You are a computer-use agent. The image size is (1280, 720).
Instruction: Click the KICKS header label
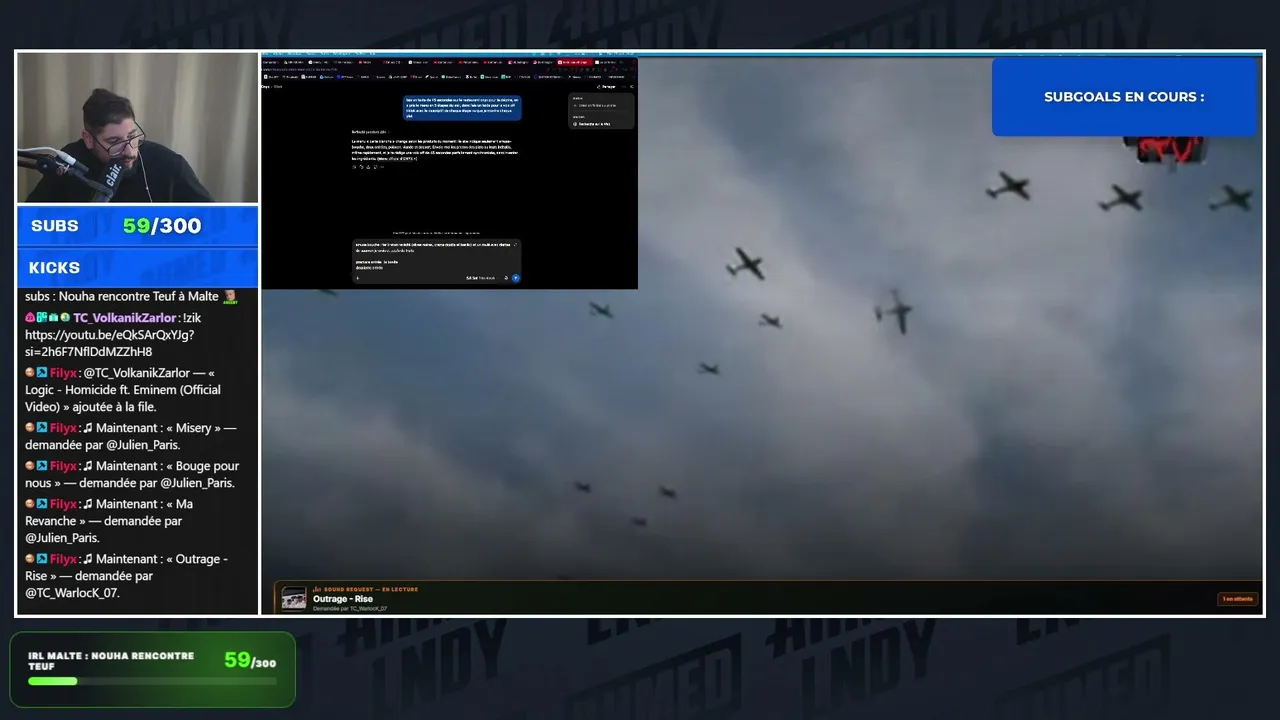[54, 268]
